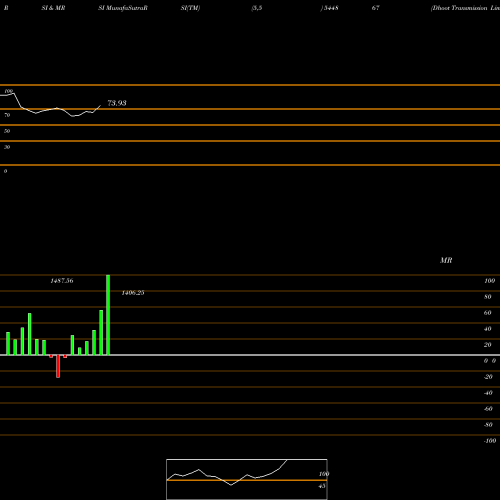500x500 pixels.
Task: Click the white zero baseline of histogram
Action: click(x=250, y=355)
